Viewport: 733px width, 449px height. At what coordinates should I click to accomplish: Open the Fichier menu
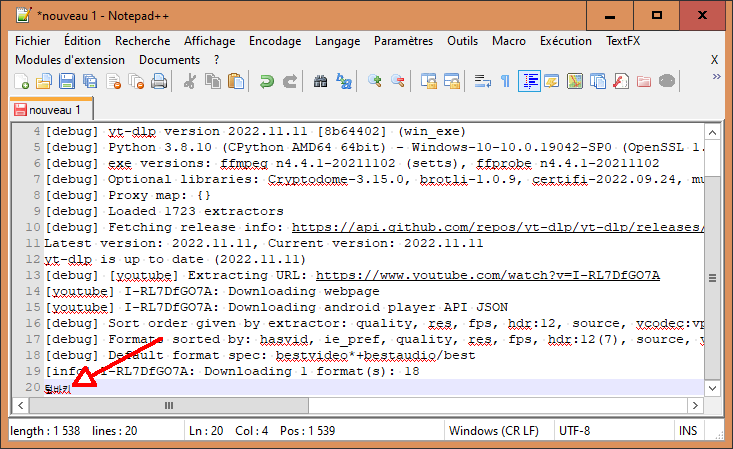point(32,41)
